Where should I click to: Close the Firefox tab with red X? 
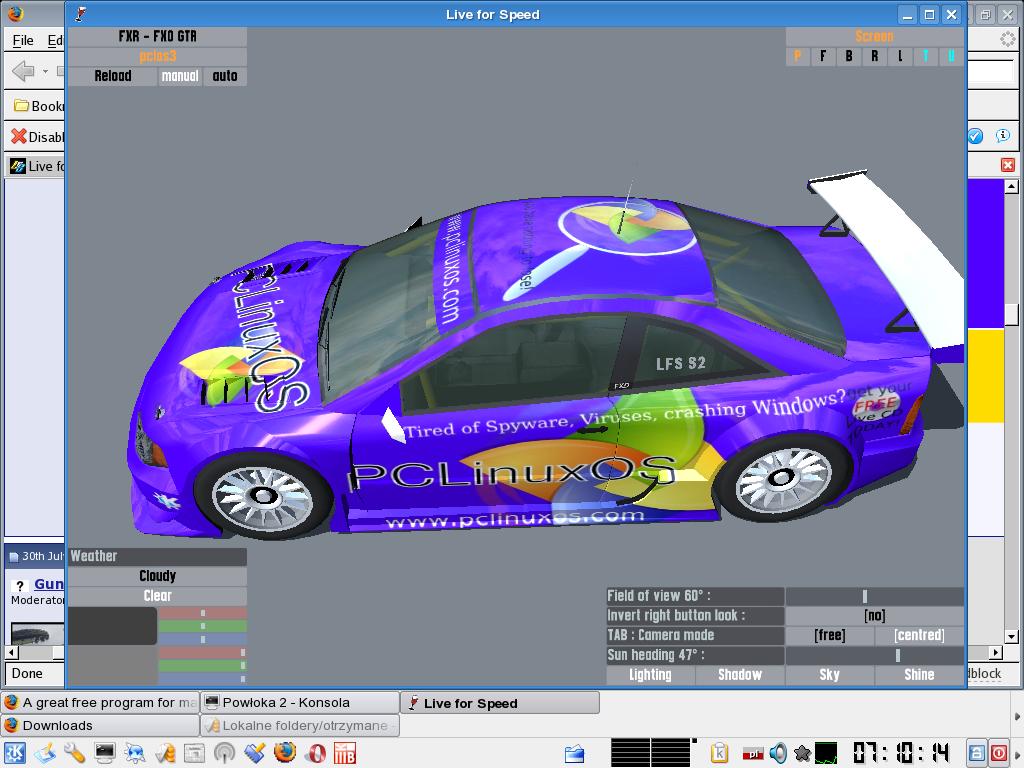click(1008, 165)
